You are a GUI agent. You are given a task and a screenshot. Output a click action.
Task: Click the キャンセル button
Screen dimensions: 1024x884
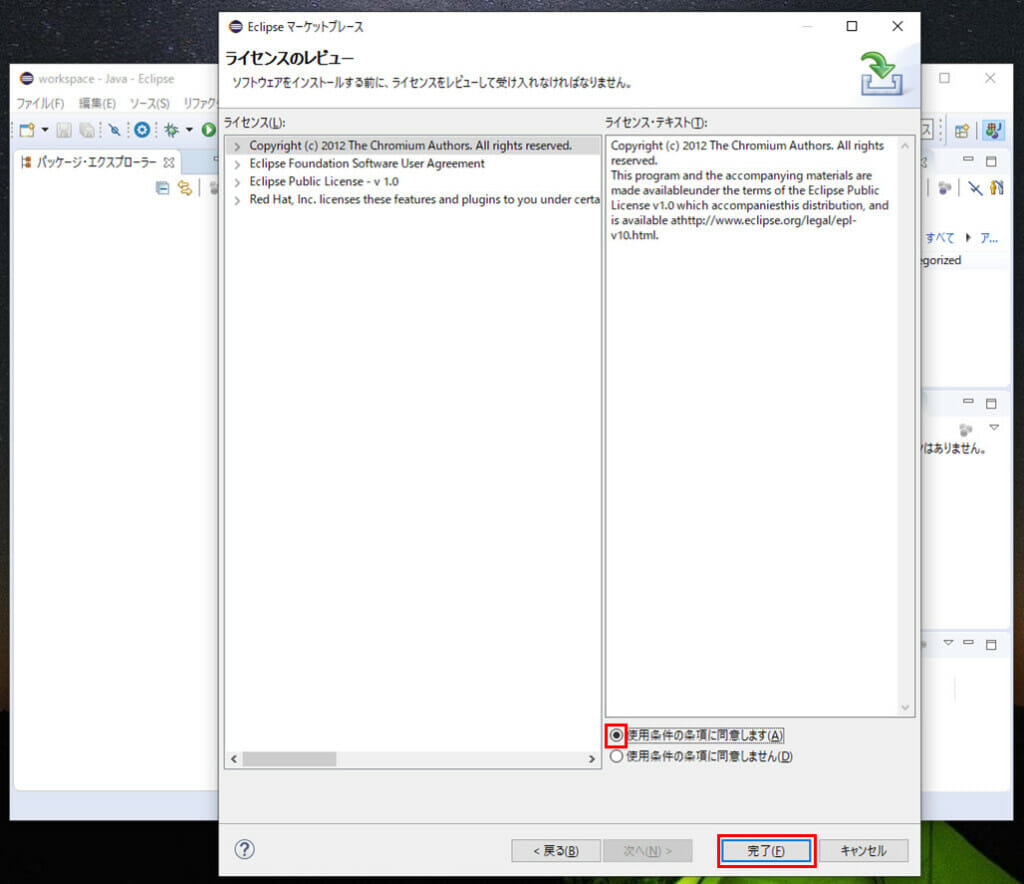coord(863,851)
